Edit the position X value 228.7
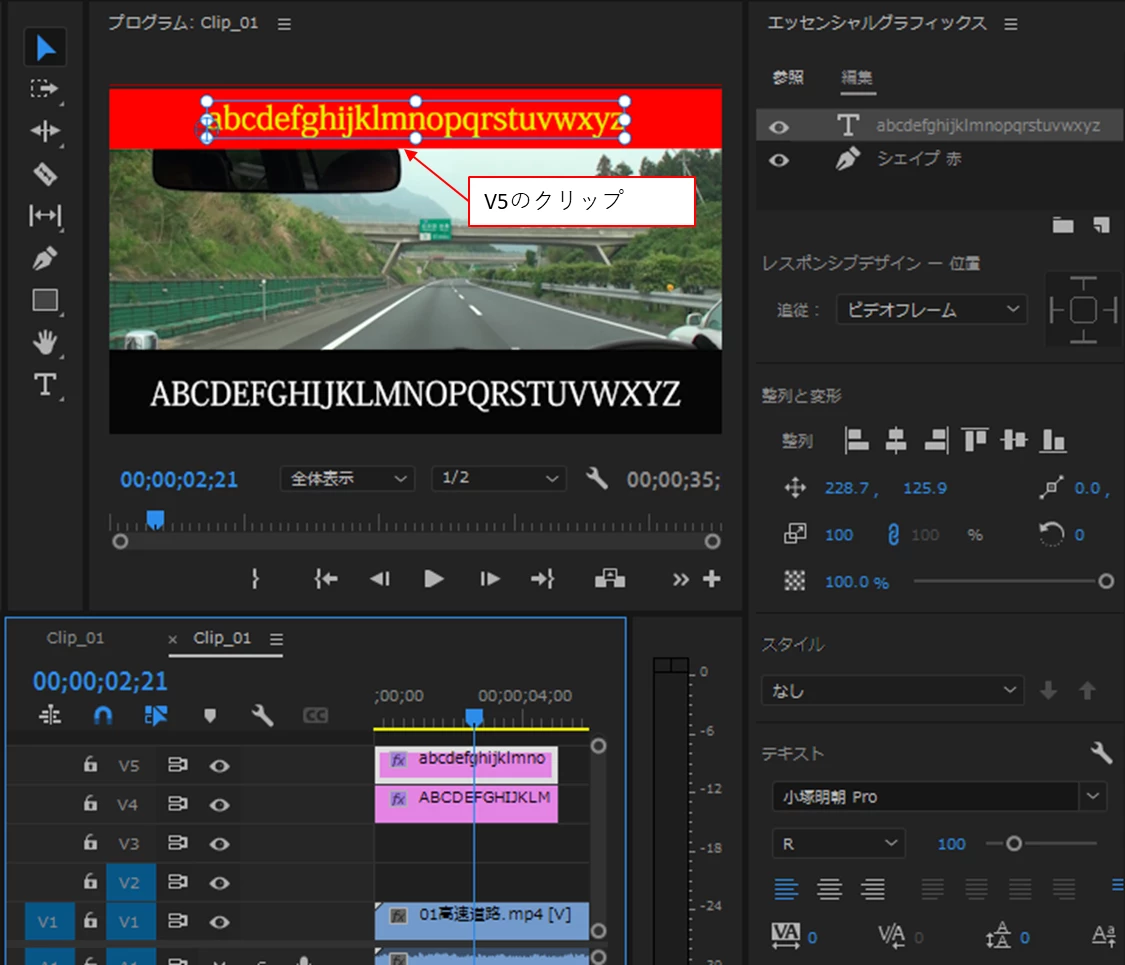1125x965 pixels. pyautogui.click(x=847, y=488)
